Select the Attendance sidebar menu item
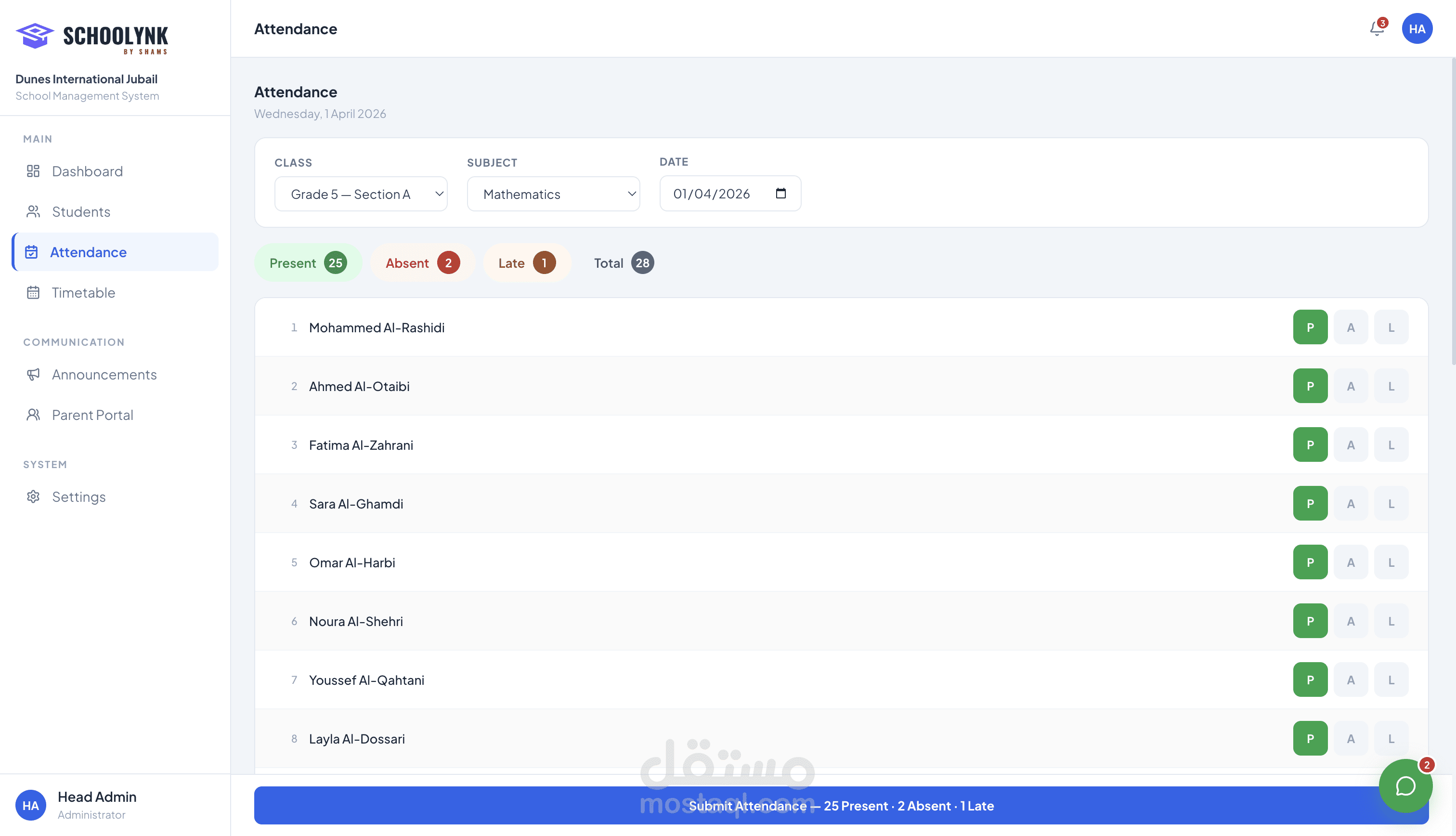The width and height of the screenshot is (1456, 836). pyautogui.click(x=88, y=252)
